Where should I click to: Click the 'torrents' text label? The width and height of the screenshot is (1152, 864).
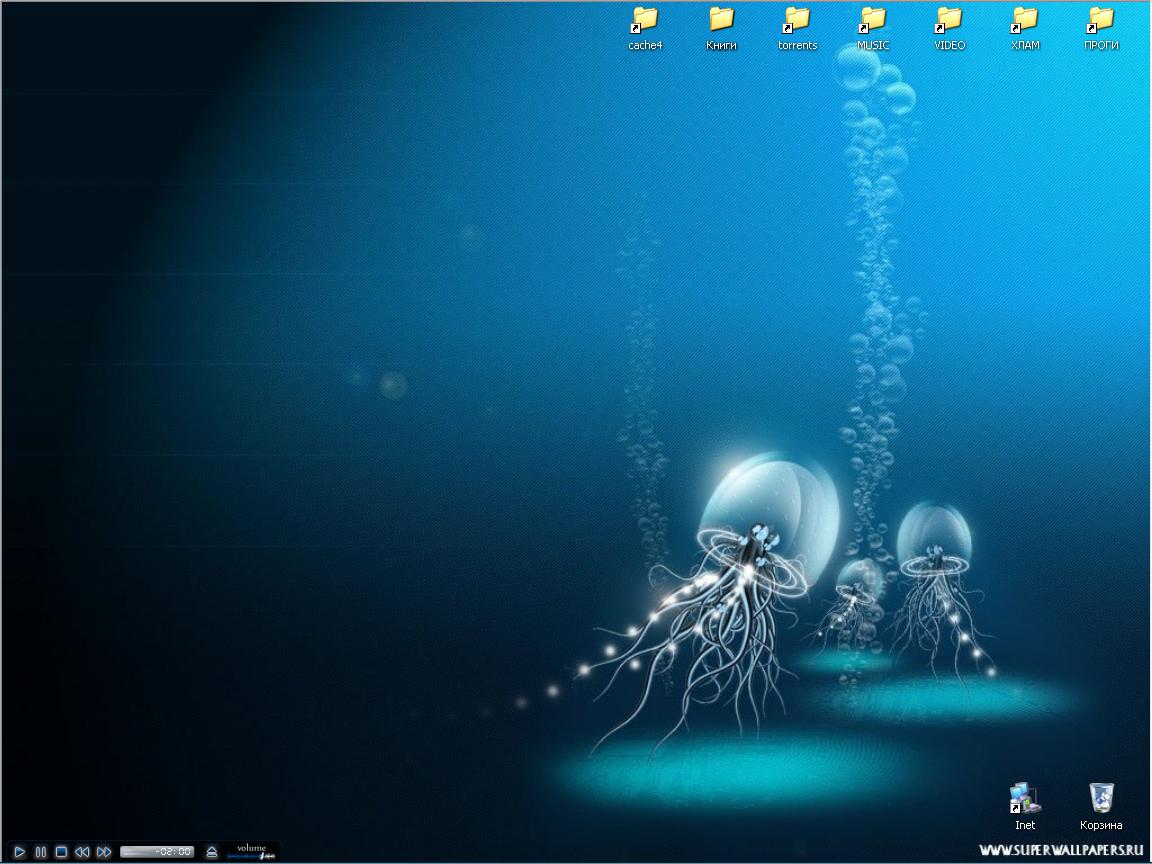[797, 45]
